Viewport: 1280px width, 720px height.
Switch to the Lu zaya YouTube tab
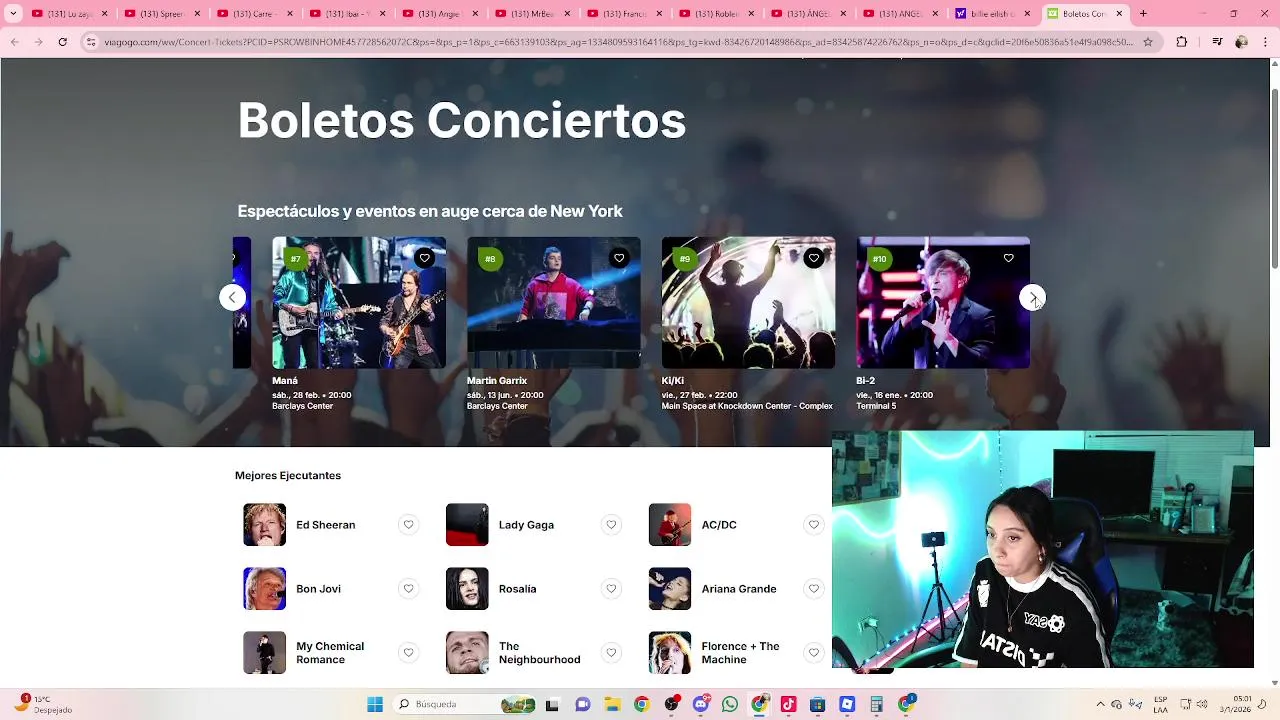[68, 14]
